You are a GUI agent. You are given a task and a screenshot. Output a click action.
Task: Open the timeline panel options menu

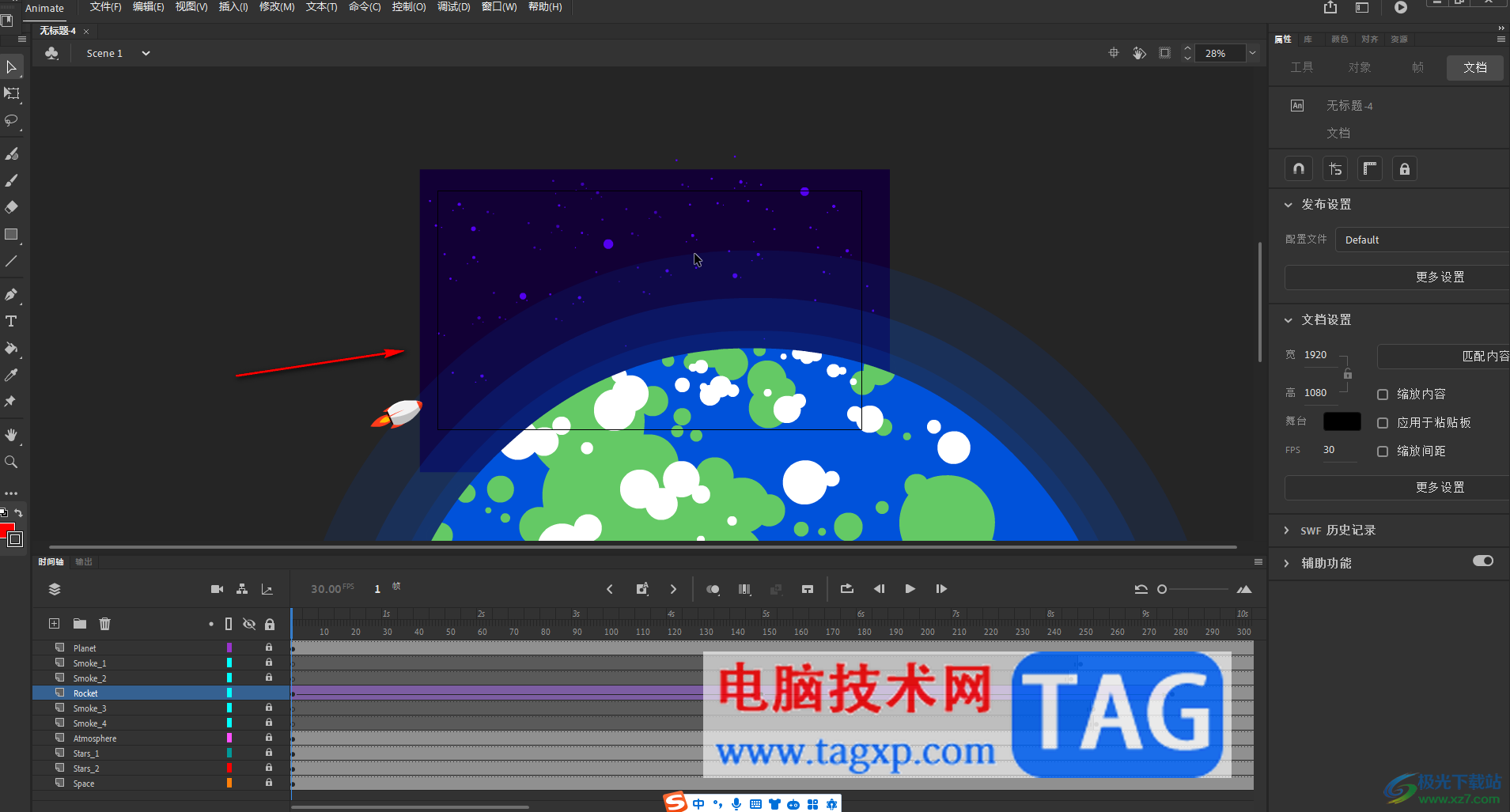click(x=1258, y=562)
